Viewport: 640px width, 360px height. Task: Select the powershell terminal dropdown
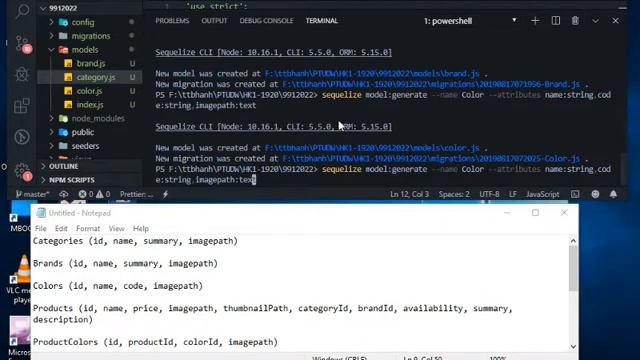[470, 21]
